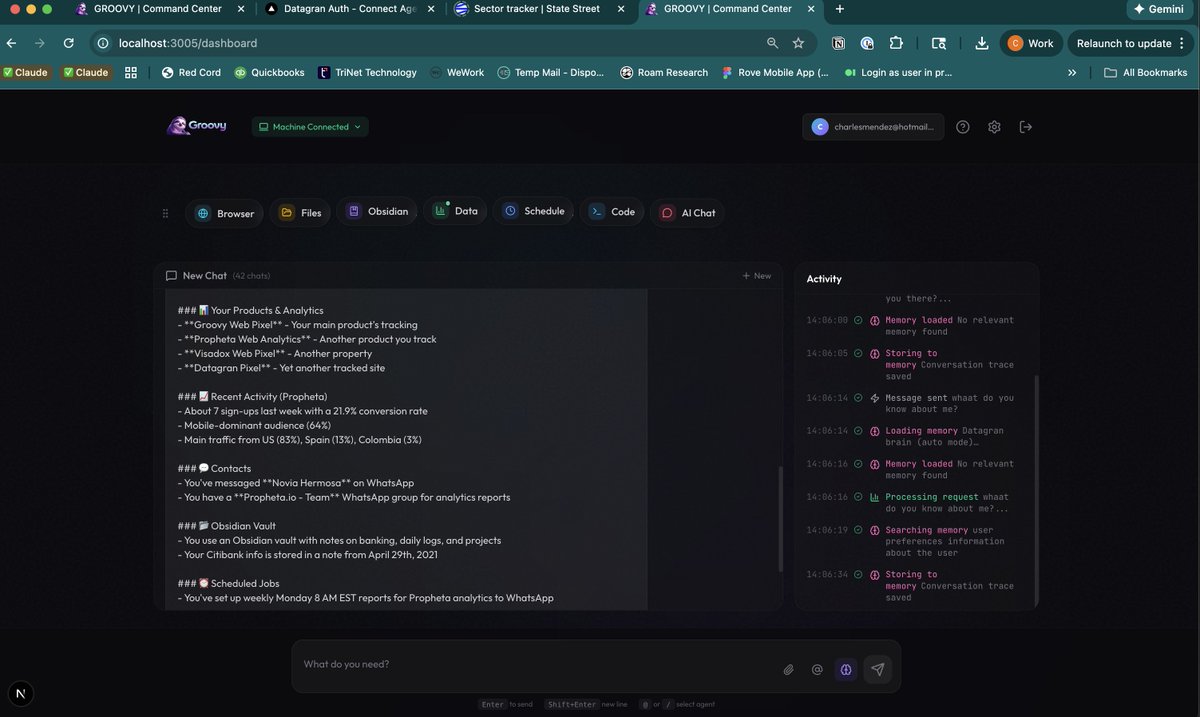Click the drag handle dots beside Browser
The height and width of the screenshot is (717, 1200).
tap(166, 213)
